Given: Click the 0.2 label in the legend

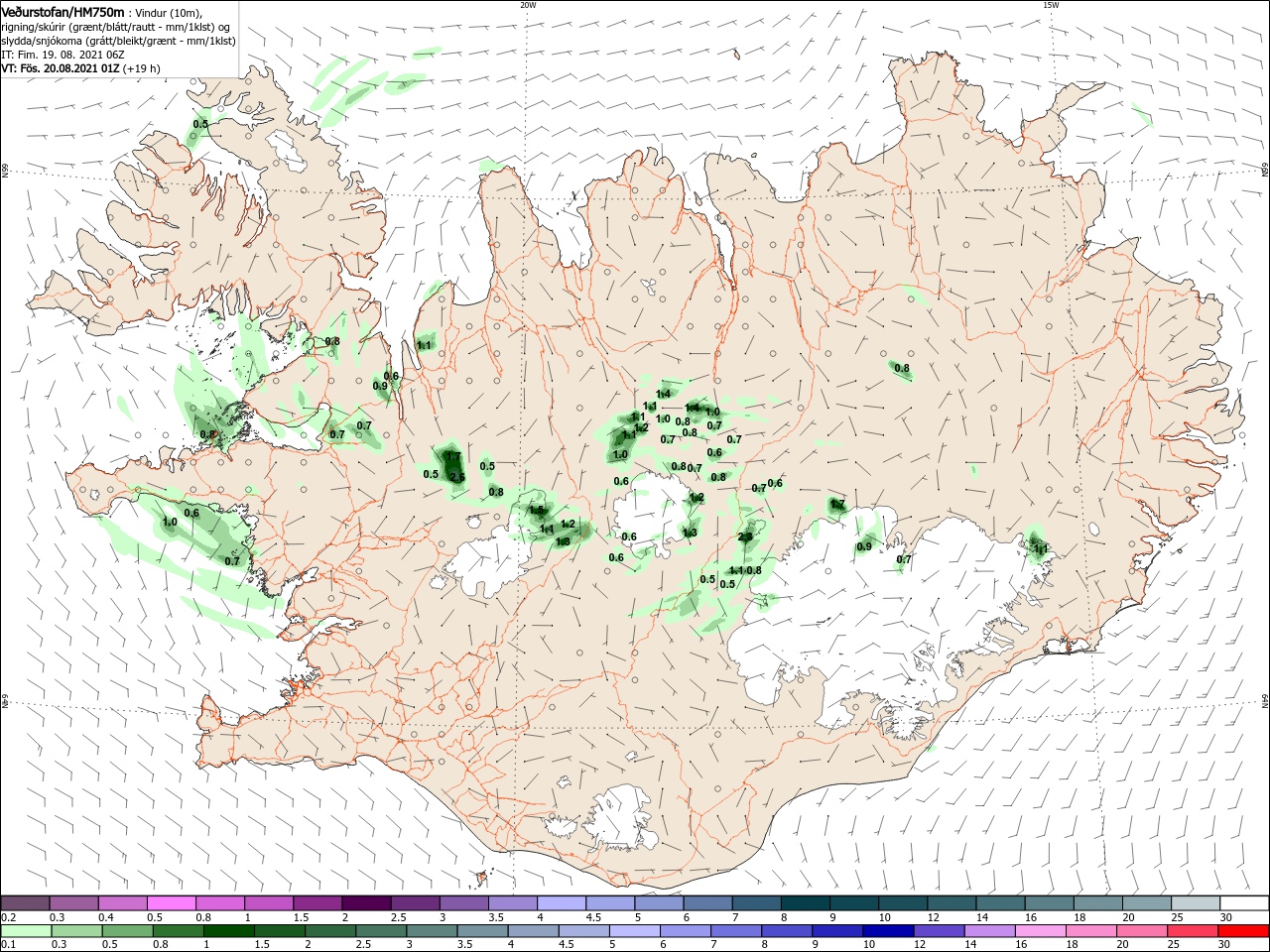Looking at the screenshot, I should tap(8, 917).
